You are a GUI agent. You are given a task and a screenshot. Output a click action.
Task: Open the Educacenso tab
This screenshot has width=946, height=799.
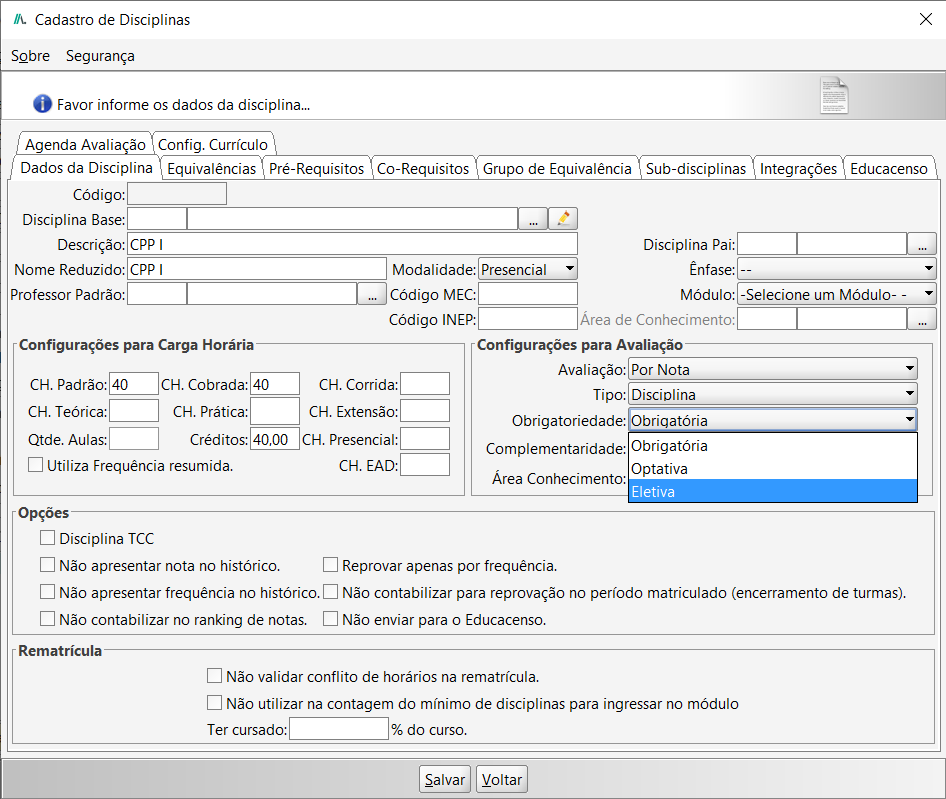[889, 168]
